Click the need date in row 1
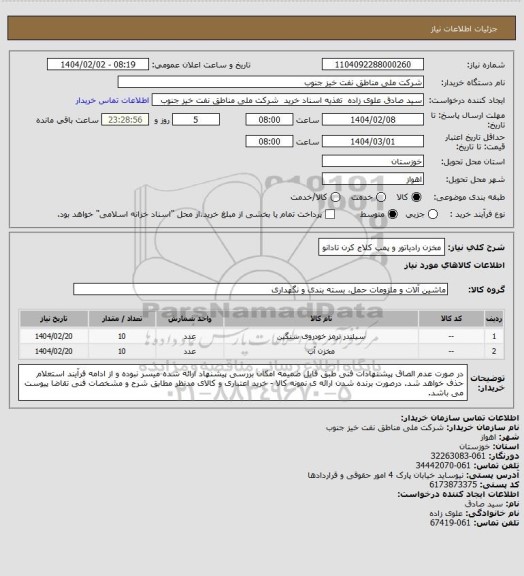Viewport: 524px width, 576px height. coord(54,336)
